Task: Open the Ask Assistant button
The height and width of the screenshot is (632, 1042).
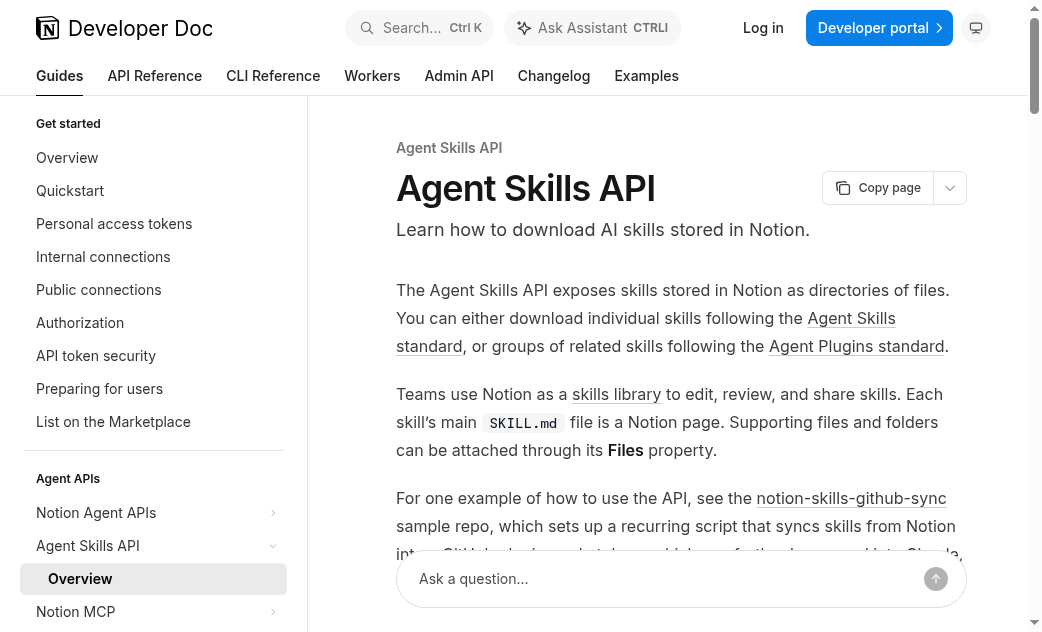Action: coord(593,28)
